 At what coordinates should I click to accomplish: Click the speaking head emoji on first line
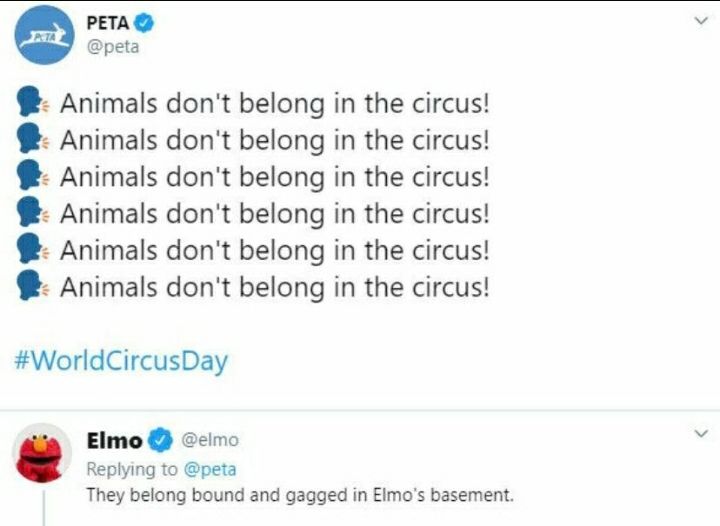click(34, 103)
